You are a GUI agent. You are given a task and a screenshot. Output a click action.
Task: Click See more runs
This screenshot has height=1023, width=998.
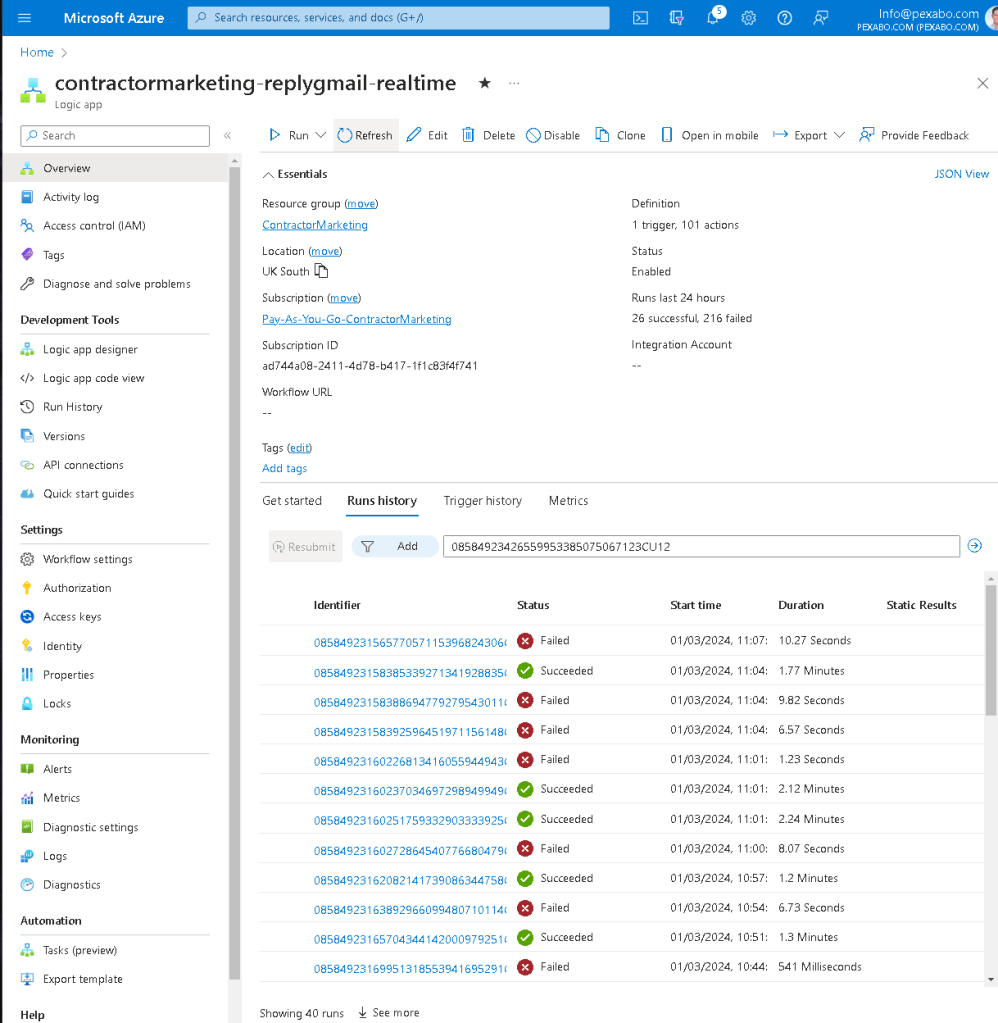(389, 1013)
